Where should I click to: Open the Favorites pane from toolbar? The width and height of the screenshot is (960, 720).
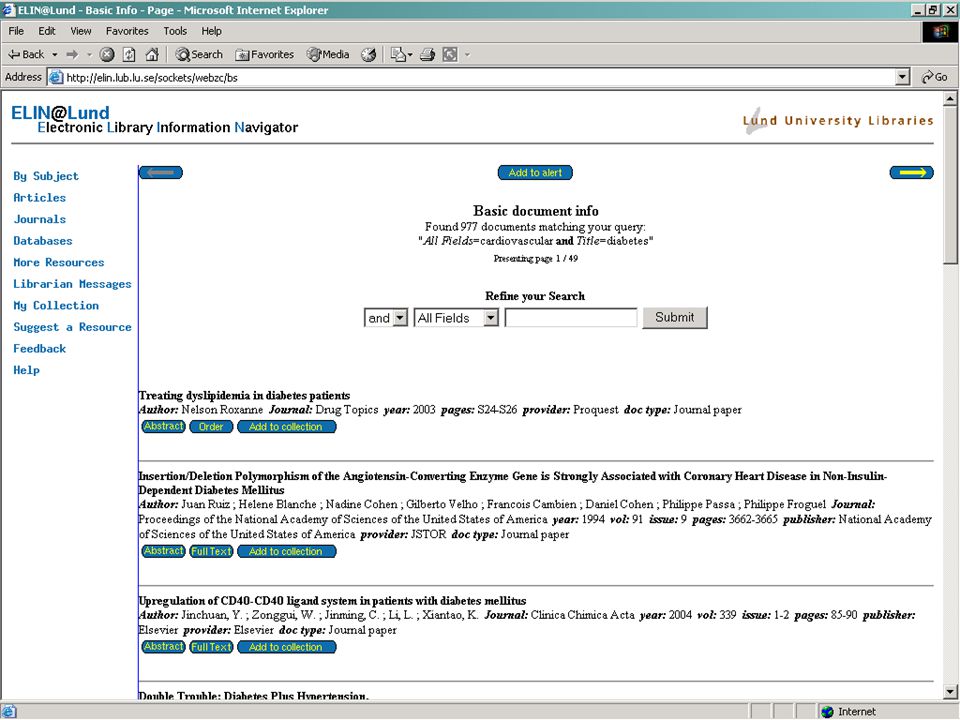264,54
